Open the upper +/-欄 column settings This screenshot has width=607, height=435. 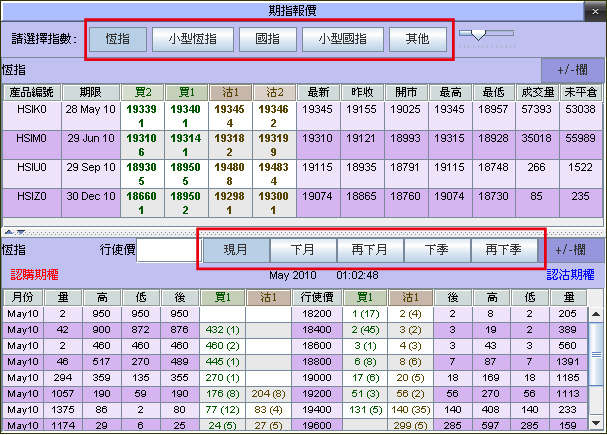coord(572,70)
